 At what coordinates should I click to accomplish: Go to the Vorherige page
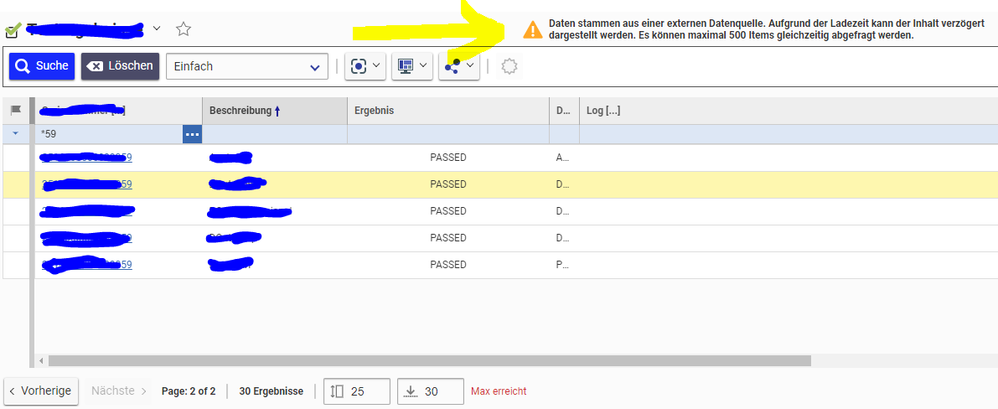click(41, 391)
